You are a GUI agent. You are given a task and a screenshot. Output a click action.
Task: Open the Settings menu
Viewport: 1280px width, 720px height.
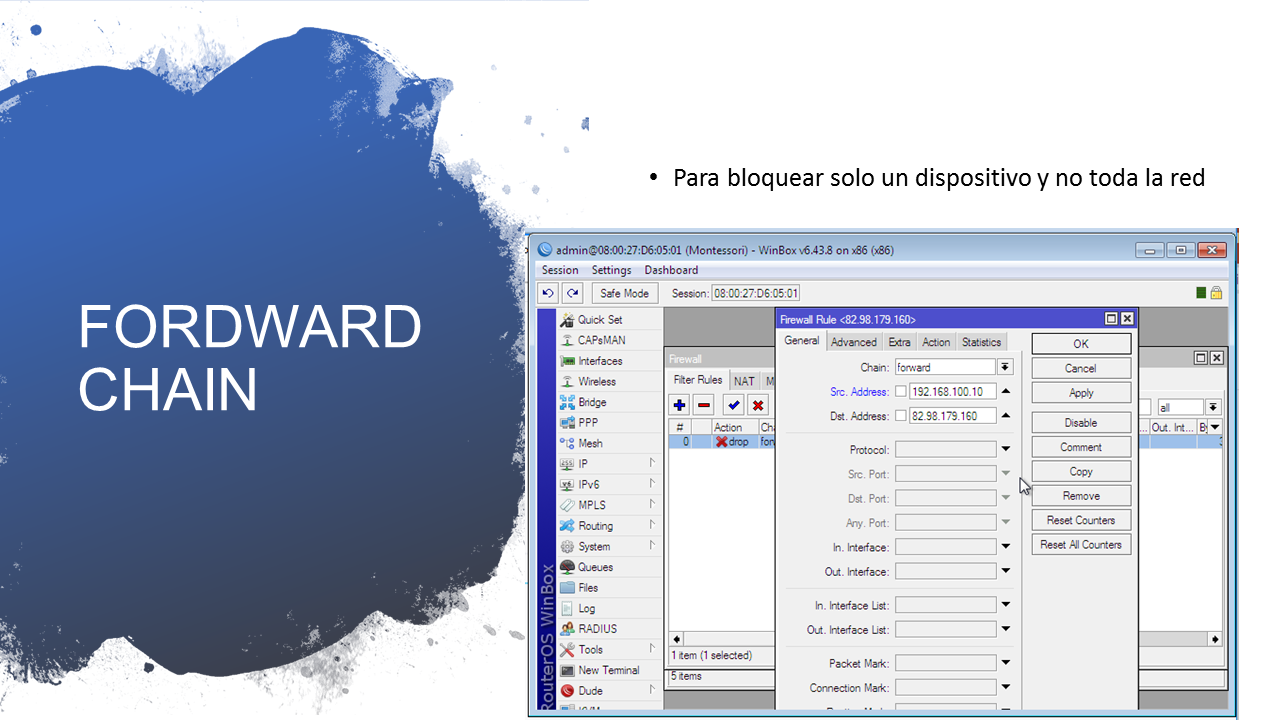coord(611,270)
